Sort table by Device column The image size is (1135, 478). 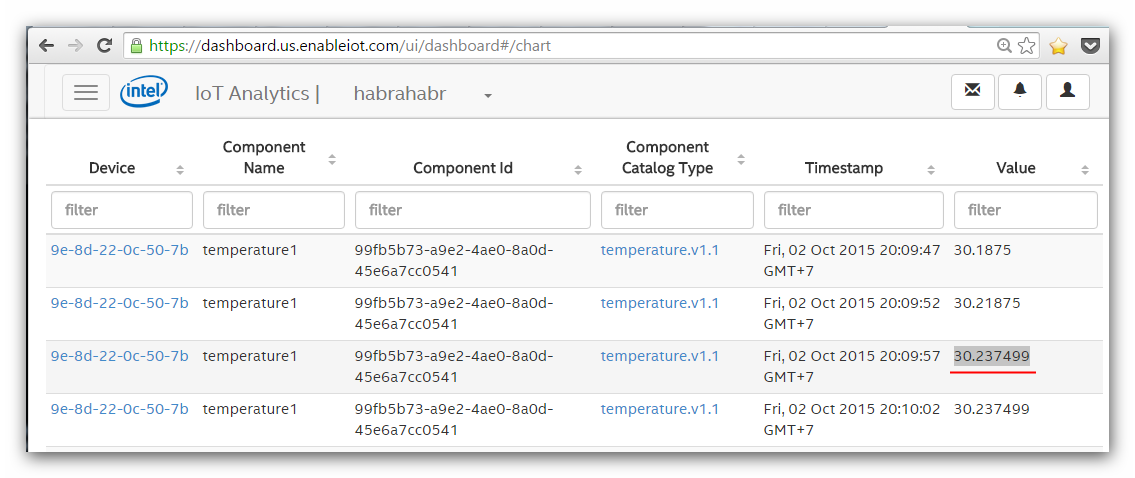click(x=180, y=169)
